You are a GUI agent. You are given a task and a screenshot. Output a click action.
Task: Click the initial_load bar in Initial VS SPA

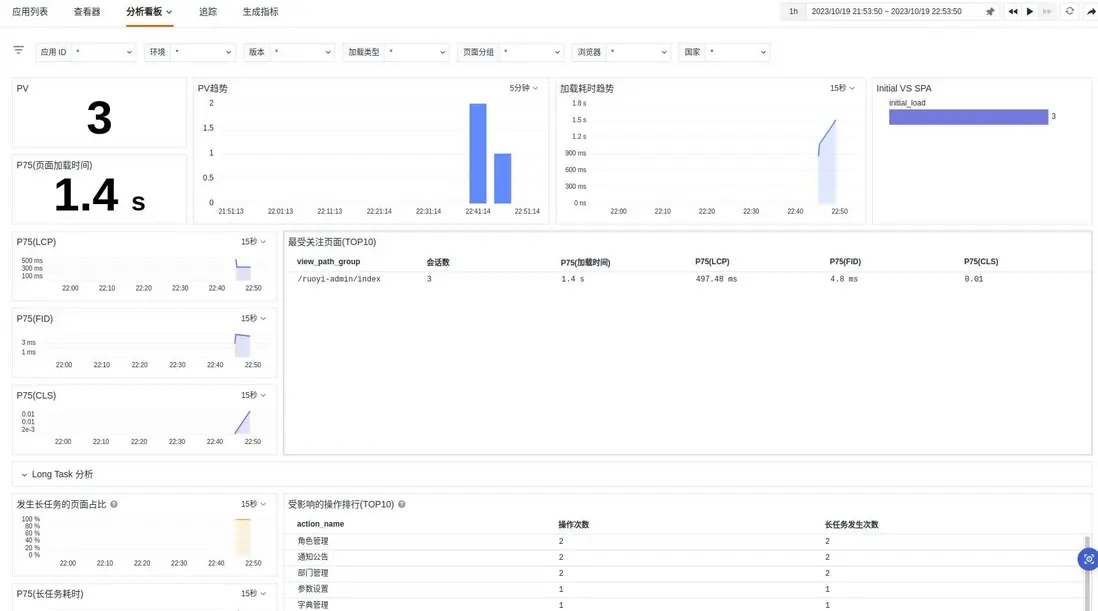[x=968, y=117]
